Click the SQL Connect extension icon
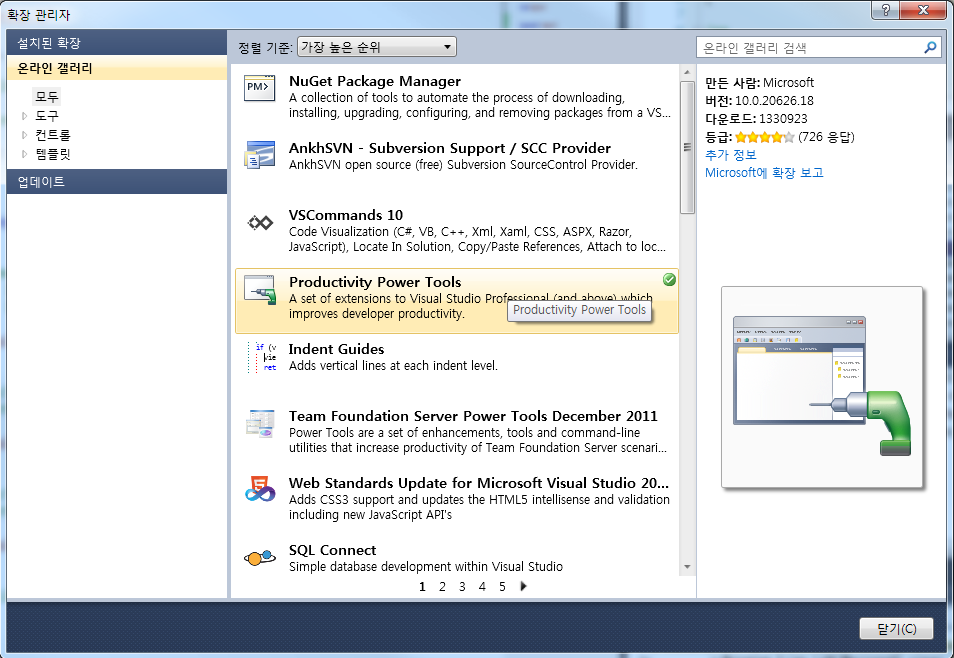 (259, 558)
